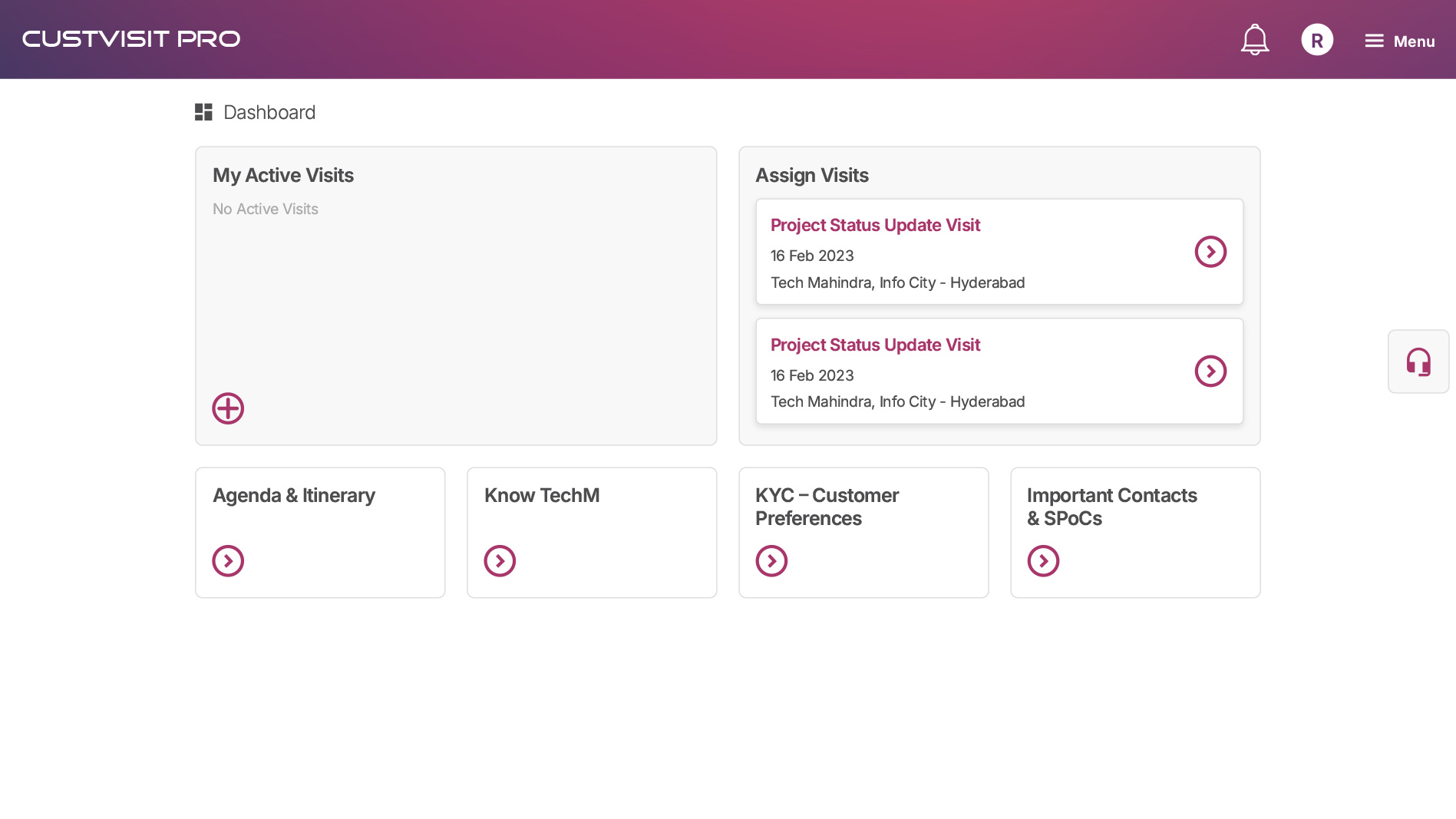This screenshot has width=1456, height=819.
Task: Click the Dashboard grid icon
Action: tap(203, 113)
